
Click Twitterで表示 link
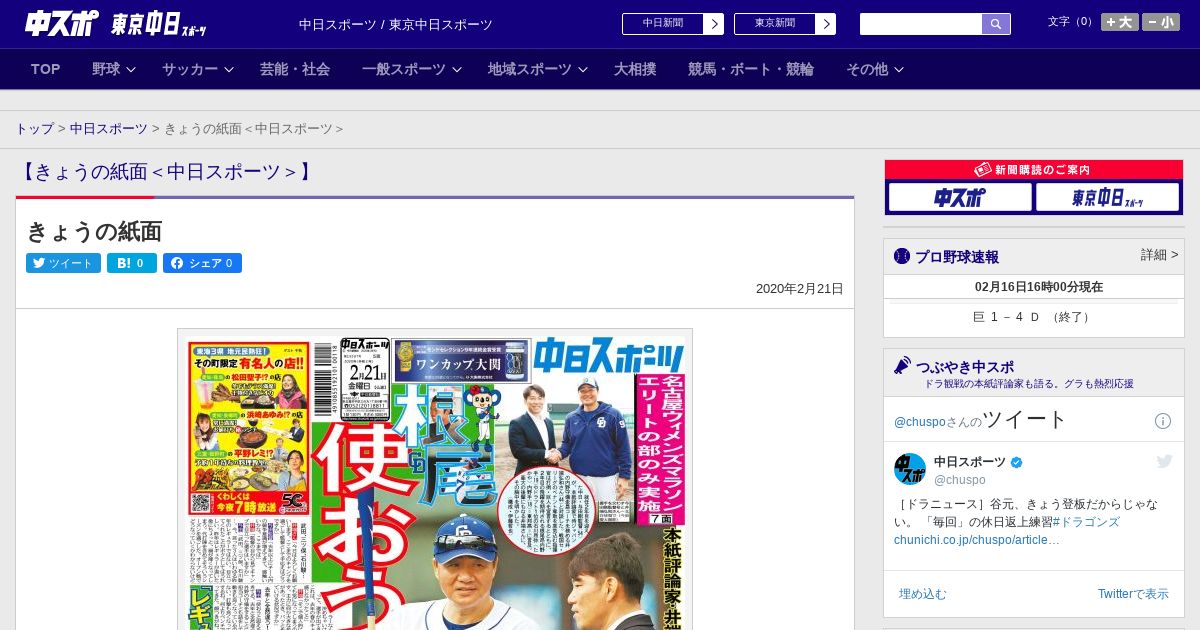tap(1133, 594)
